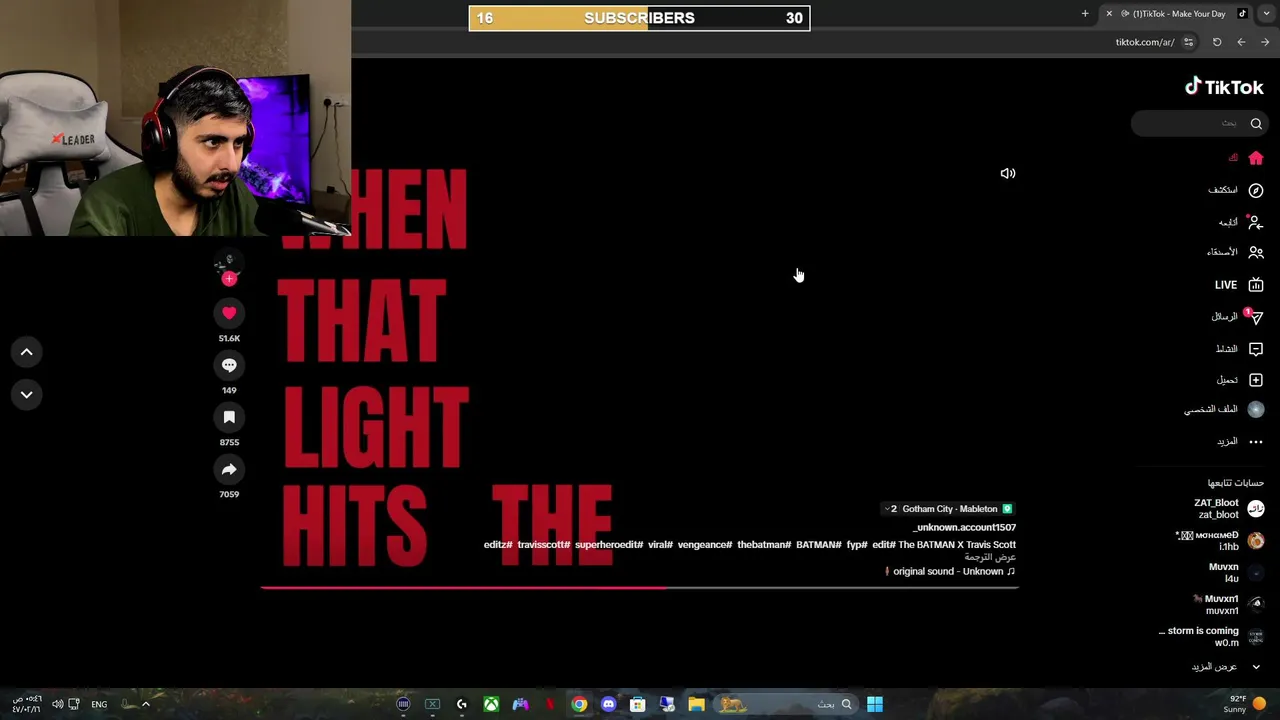
Task: Open followed account Muvxn l4u
Action: [1237, 573]
